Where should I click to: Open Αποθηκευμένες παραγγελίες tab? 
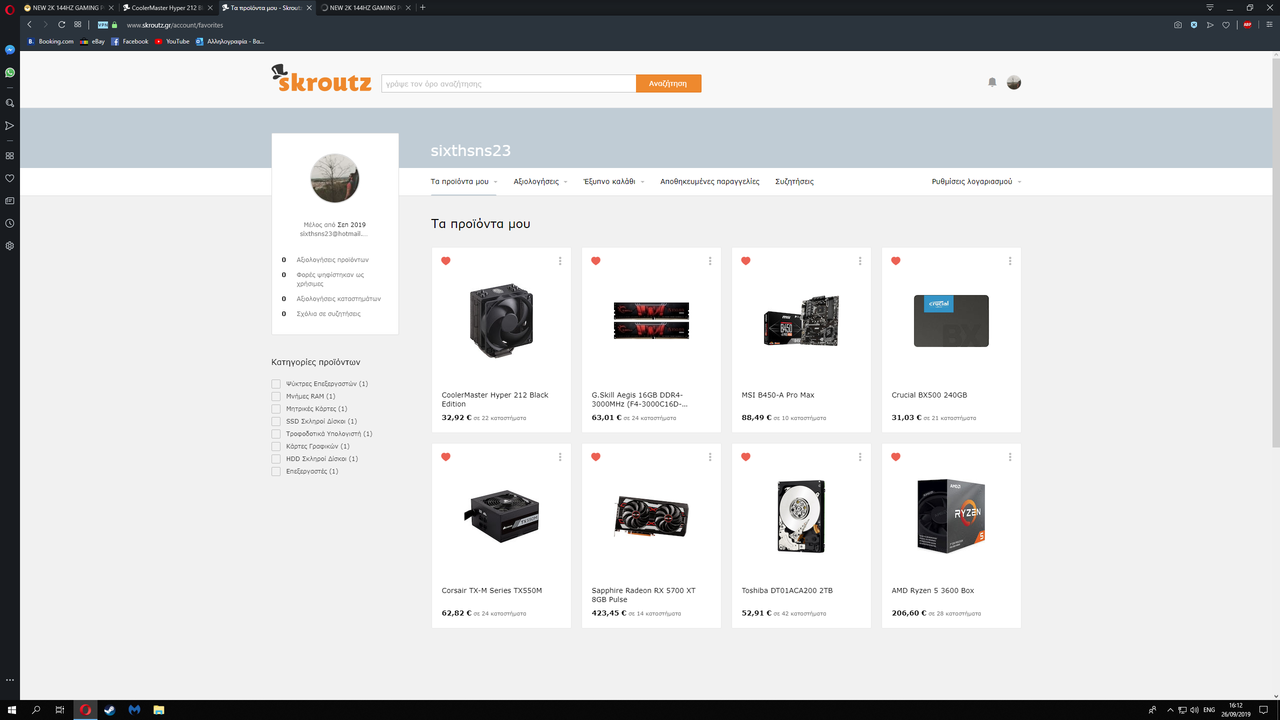(x=710, y=182)
